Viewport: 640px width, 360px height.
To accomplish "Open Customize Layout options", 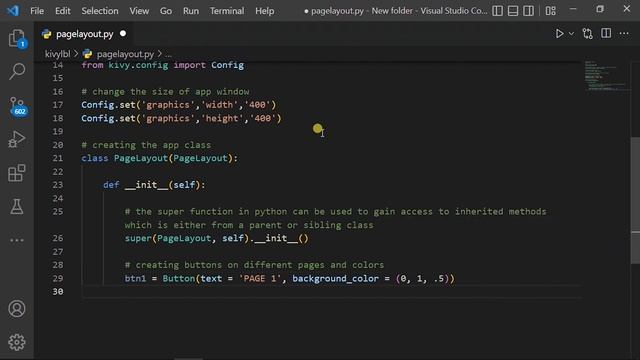I will 550,11.
